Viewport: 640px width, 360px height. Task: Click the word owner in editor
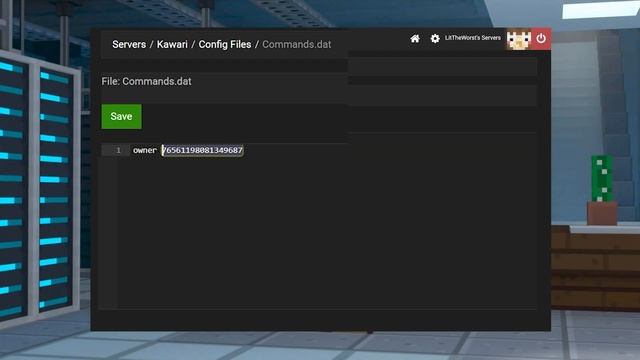(145, 150)
